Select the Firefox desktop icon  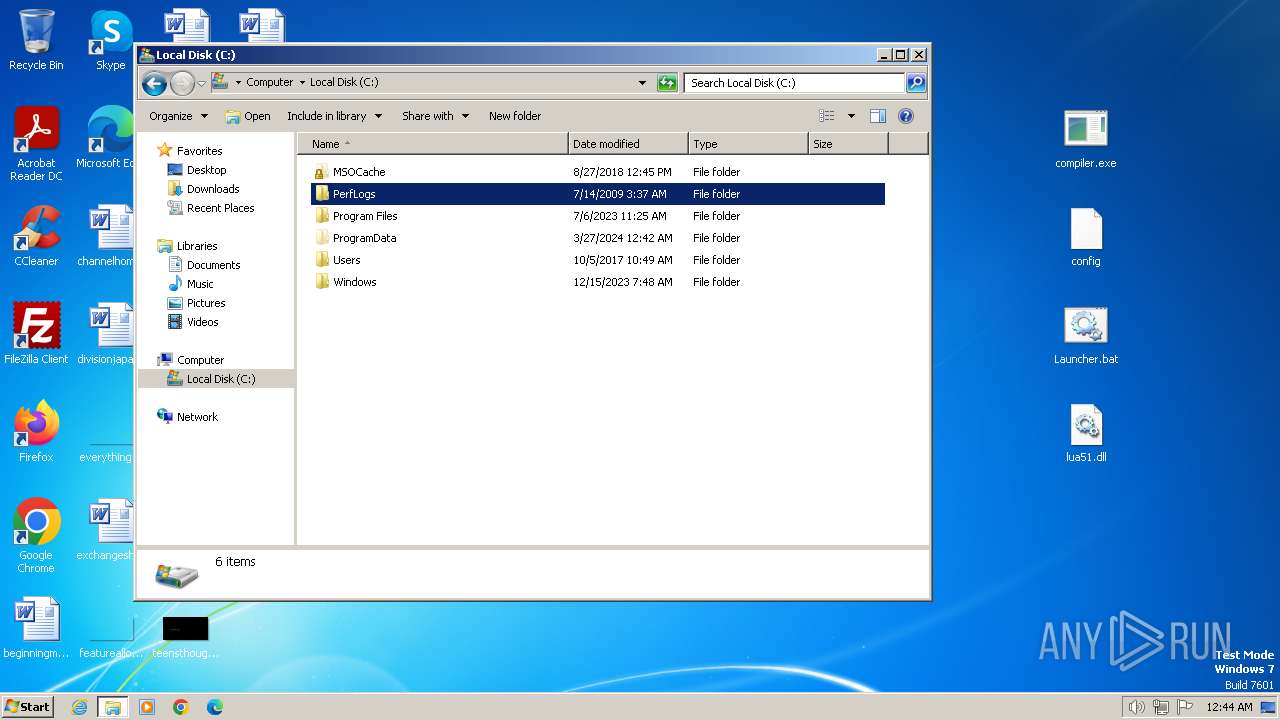pyautogui.click(x=36, y=432)
